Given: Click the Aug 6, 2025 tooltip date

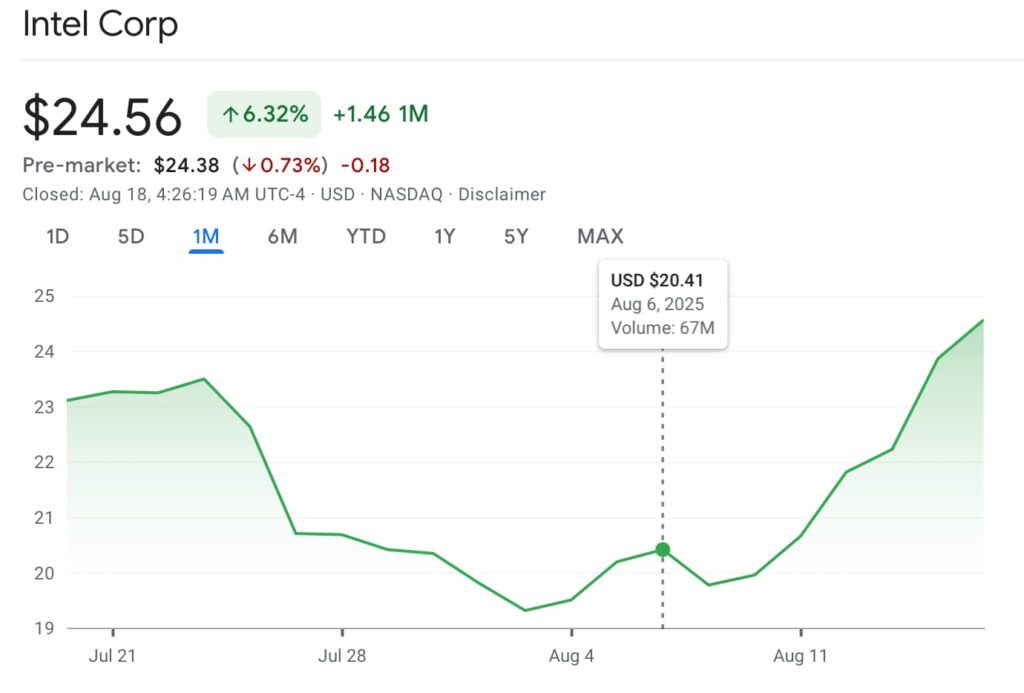Looking at the screenshot, I should pos(657,304).
